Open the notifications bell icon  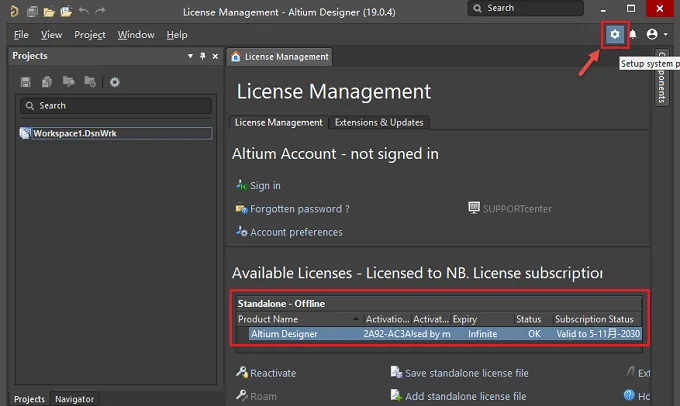point(633,34)
